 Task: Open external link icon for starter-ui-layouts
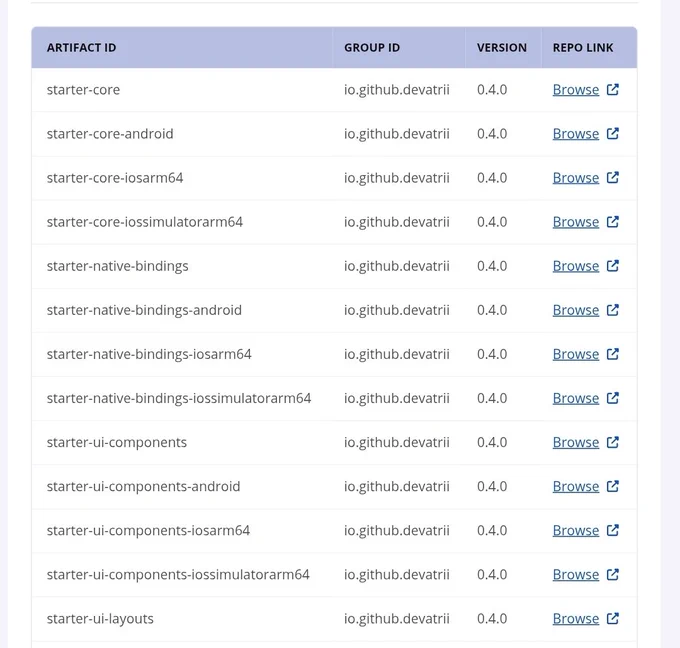point(612,618)
